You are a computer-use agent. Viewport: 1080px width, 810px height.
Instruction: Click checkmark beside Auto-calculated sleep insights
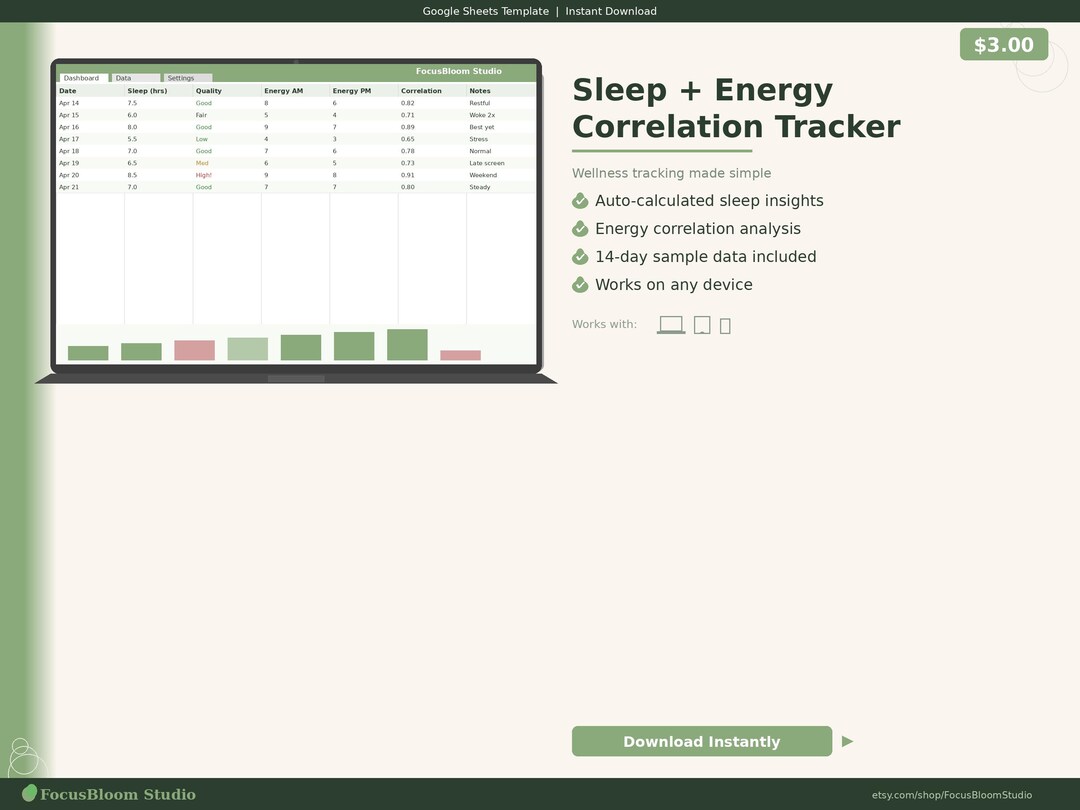[x=580, y=200]
